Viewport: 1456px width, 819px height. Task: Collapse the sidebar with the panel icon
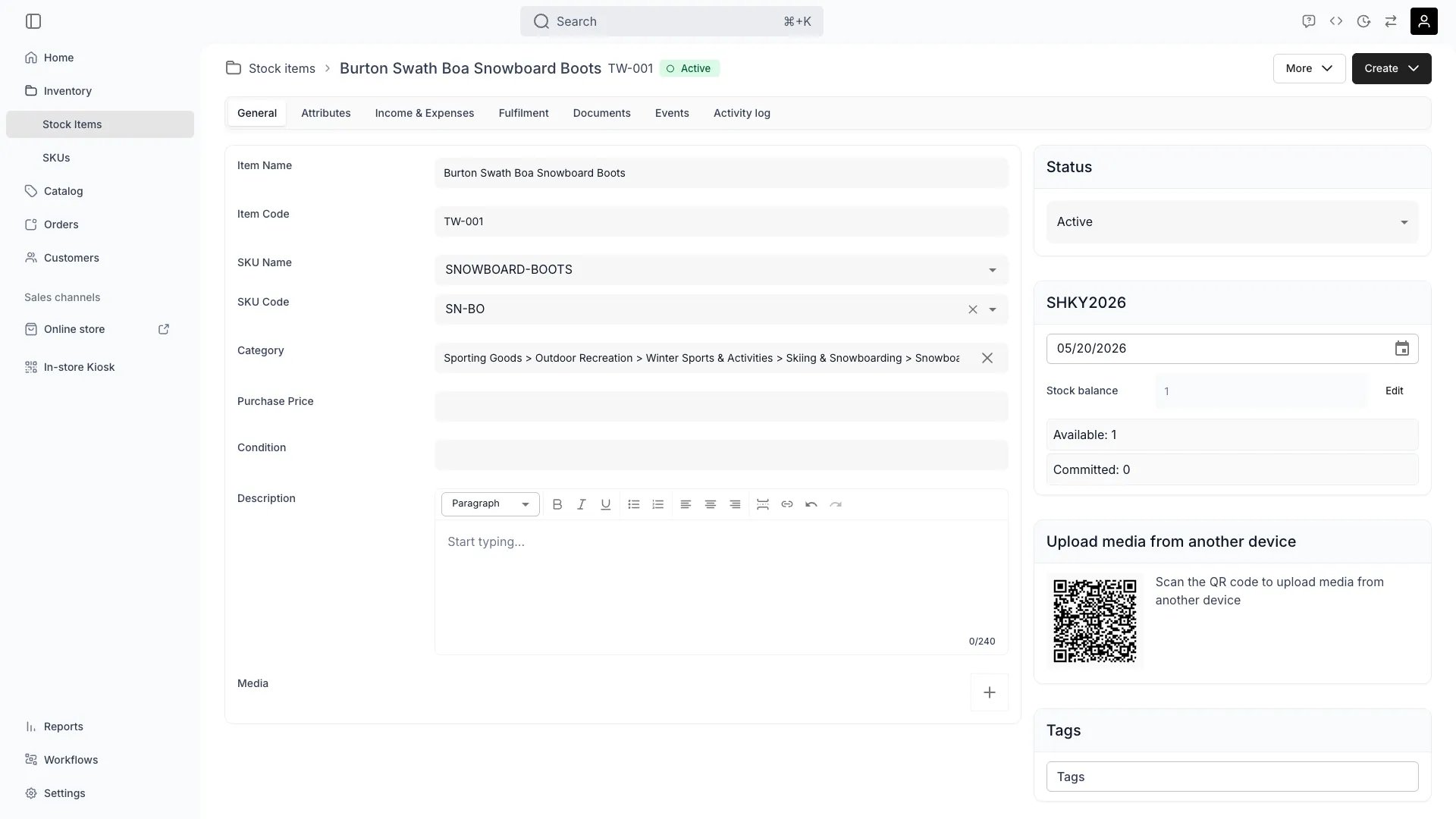pos(33,21)
